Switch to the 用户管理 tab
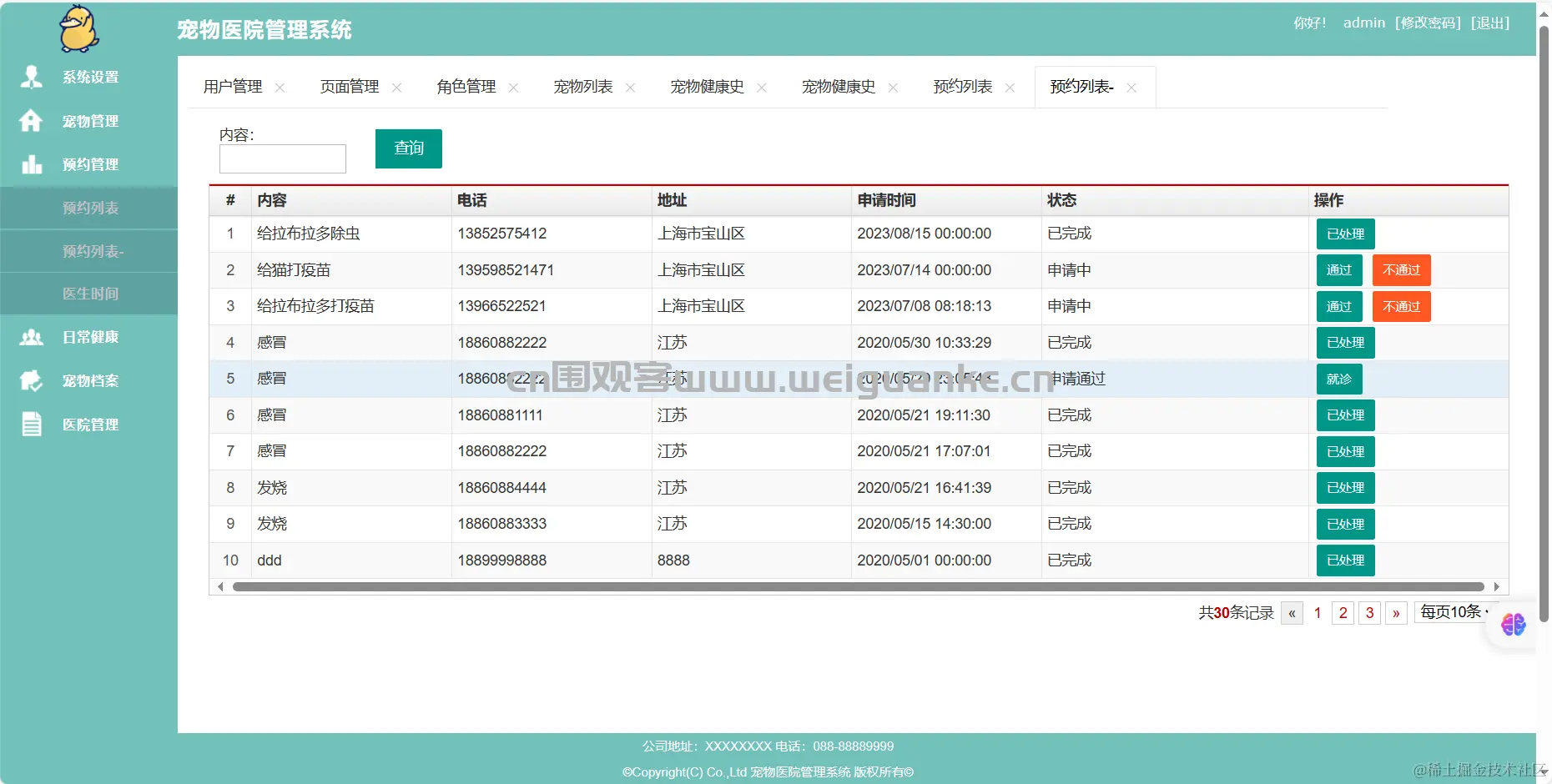 [x=233, y=87]
